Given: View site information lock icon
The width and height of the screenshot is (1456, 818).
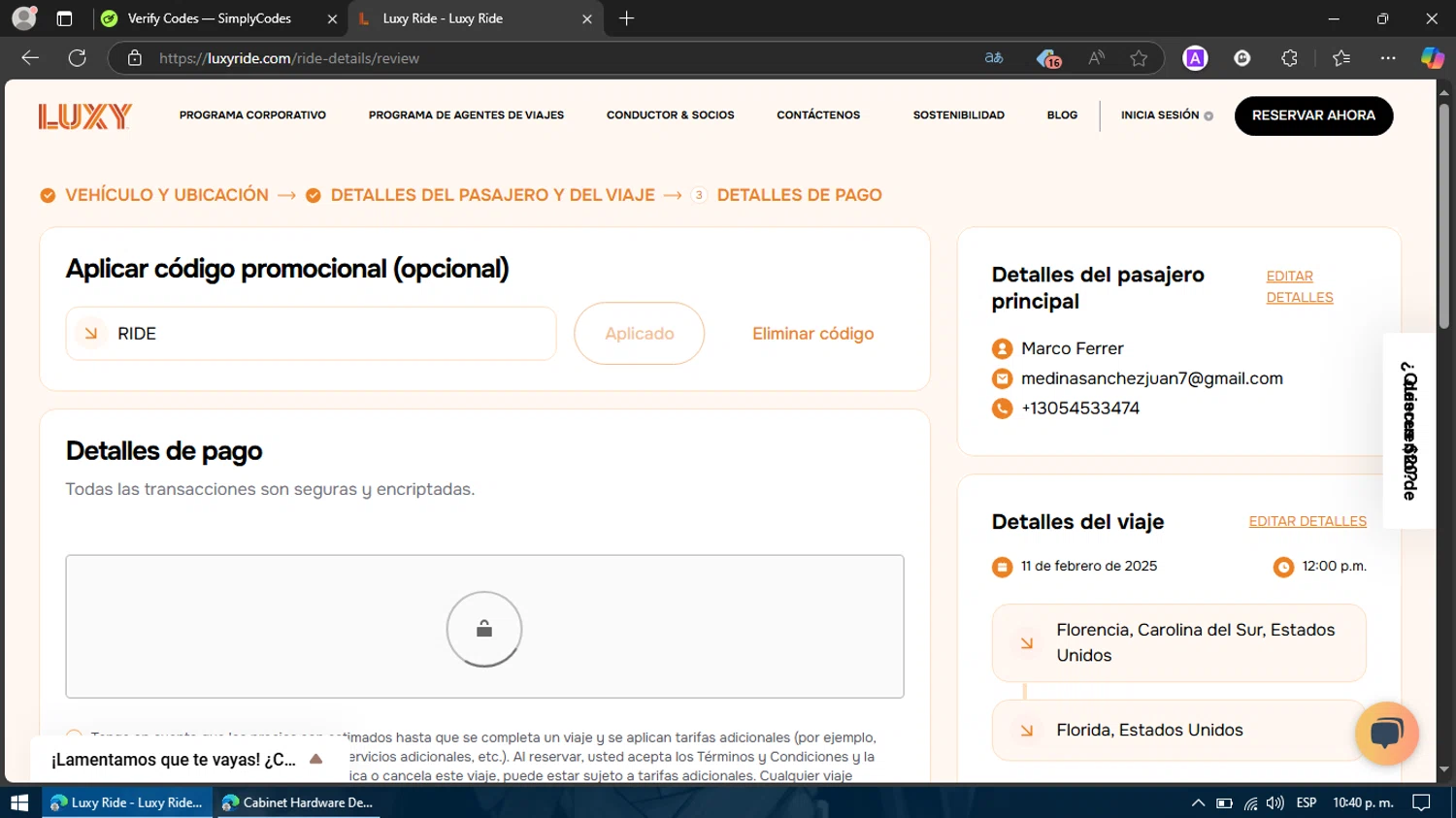Looking at the screenshot, I should (135, 58).
